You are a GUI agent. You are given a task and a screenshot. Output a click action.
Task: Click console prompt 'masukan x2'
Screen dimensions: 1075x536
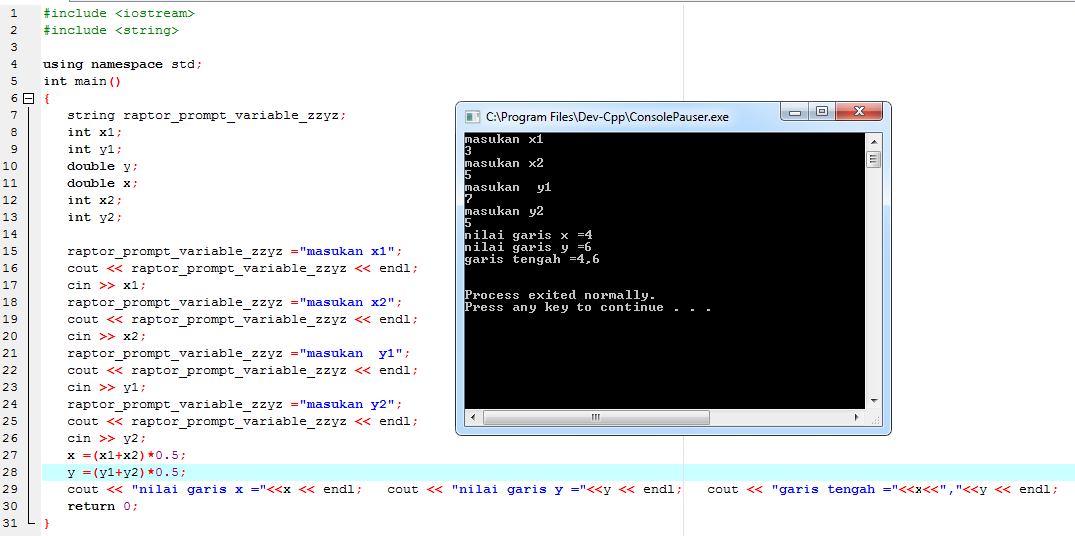pyautogui.click(x=504, y=163)
